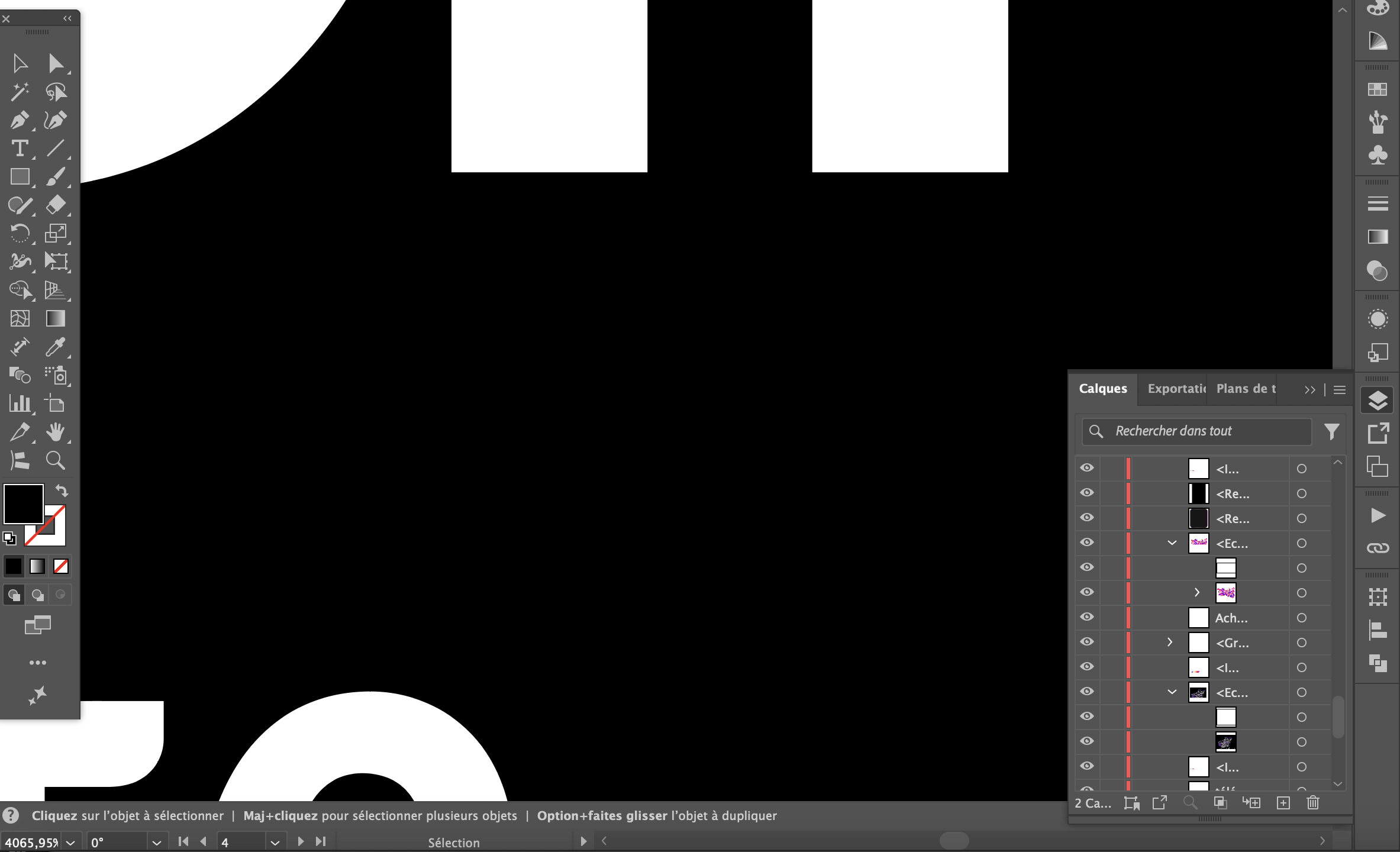This screenshot has width=1400, height=852.
Task: Hide the first <Re... rectangle item
Action: [x=1087, y=493]
